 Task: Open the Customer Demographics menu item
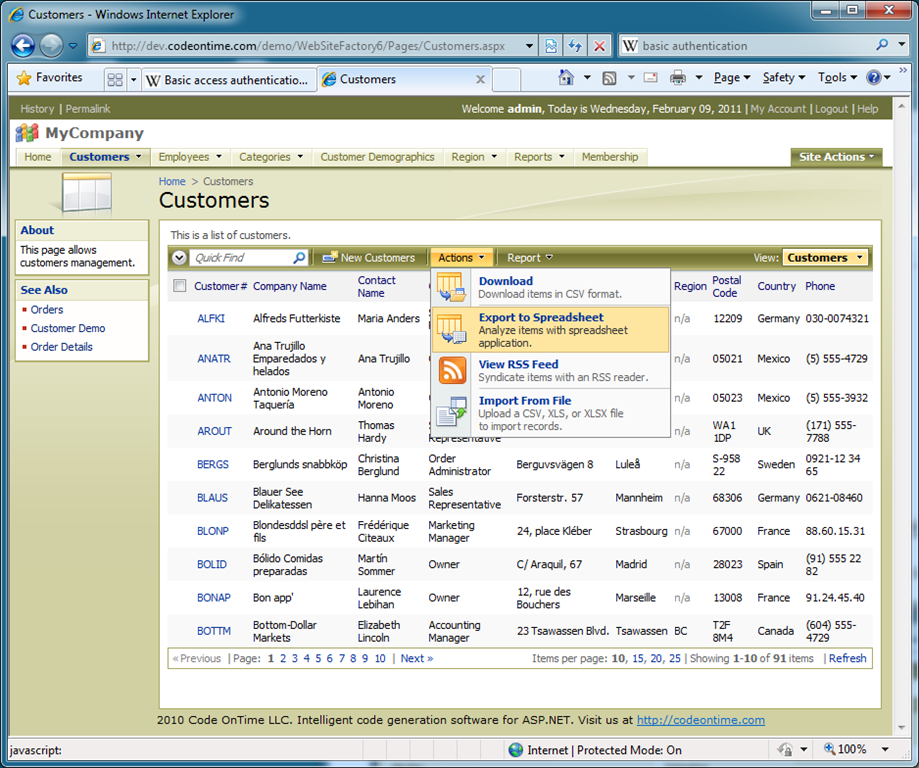377,157
